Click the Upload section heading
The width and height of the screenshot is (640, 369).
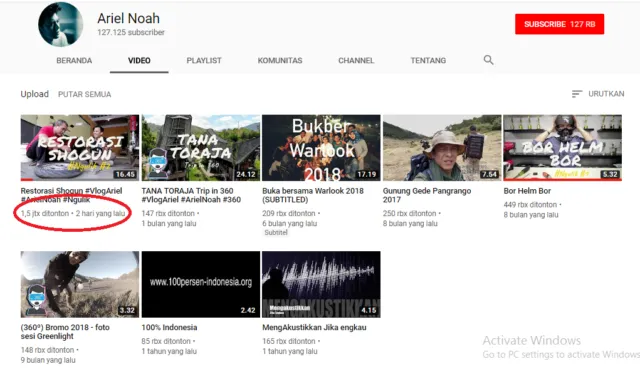(x=35, y=94)
